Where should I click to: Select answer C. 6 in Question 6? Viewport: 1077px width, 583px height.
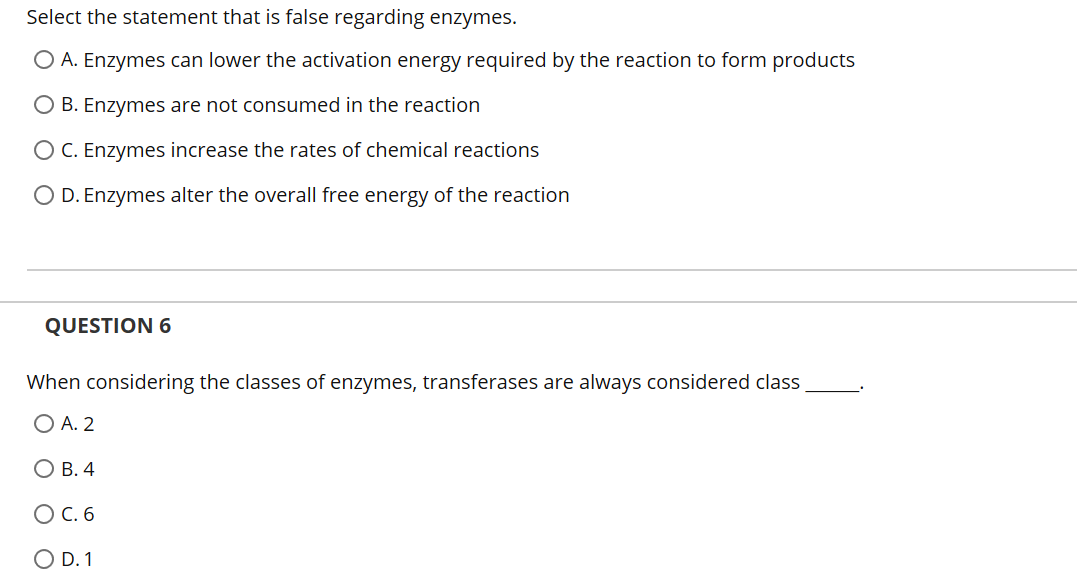(x=43, y=513)
